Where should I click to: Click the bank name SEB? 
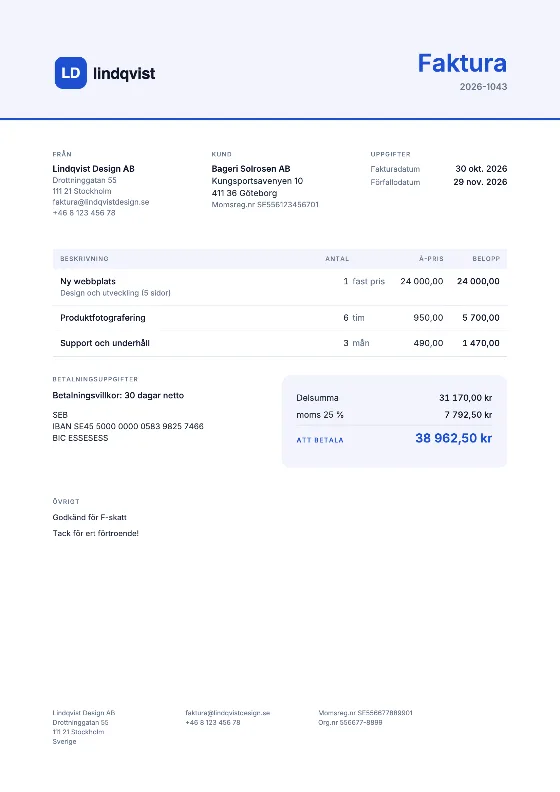60,415
